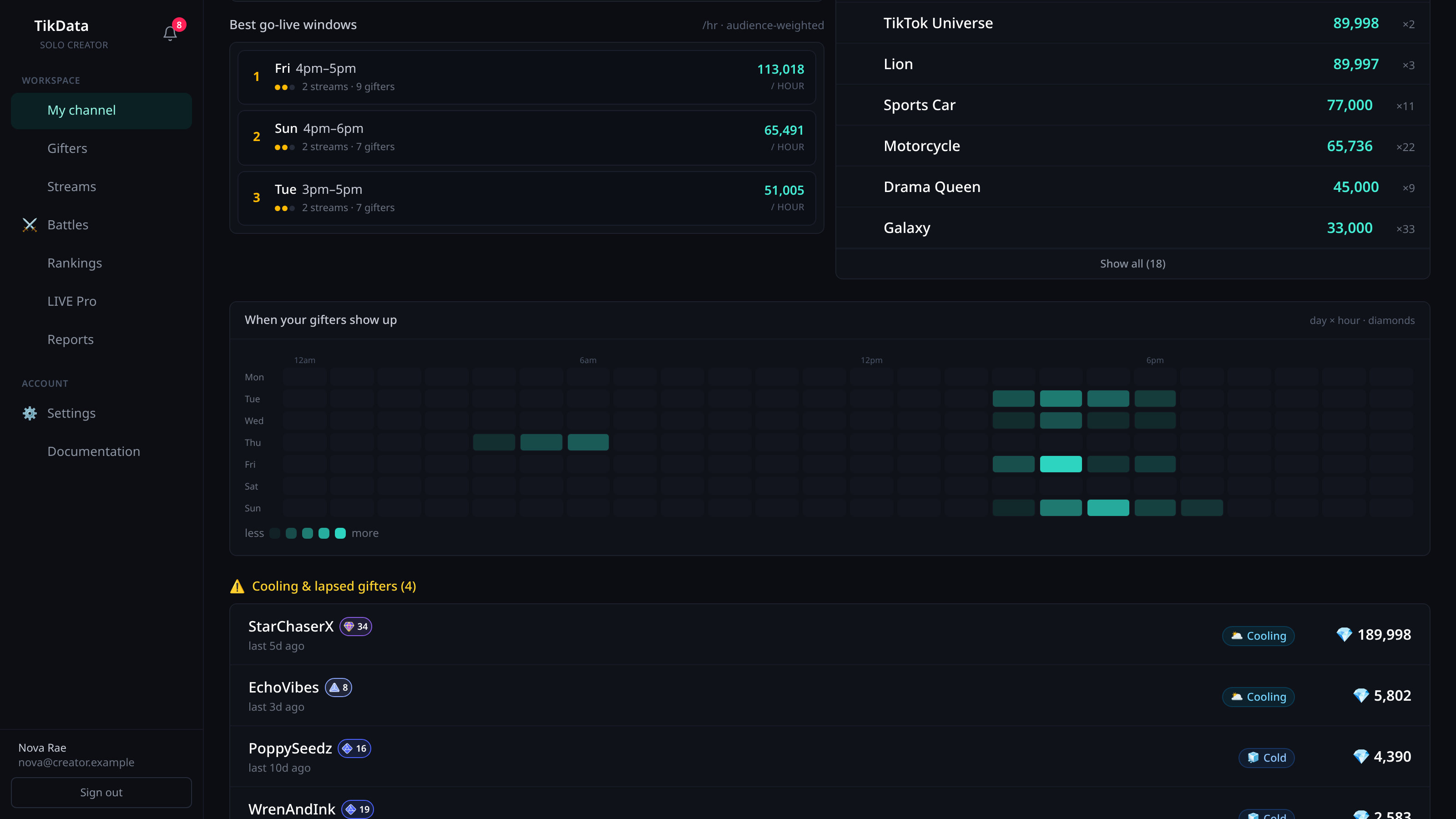The height and width of the screenshot is (819, 1456).
Task: Click the Sign out button
Action: click(101, 793)
